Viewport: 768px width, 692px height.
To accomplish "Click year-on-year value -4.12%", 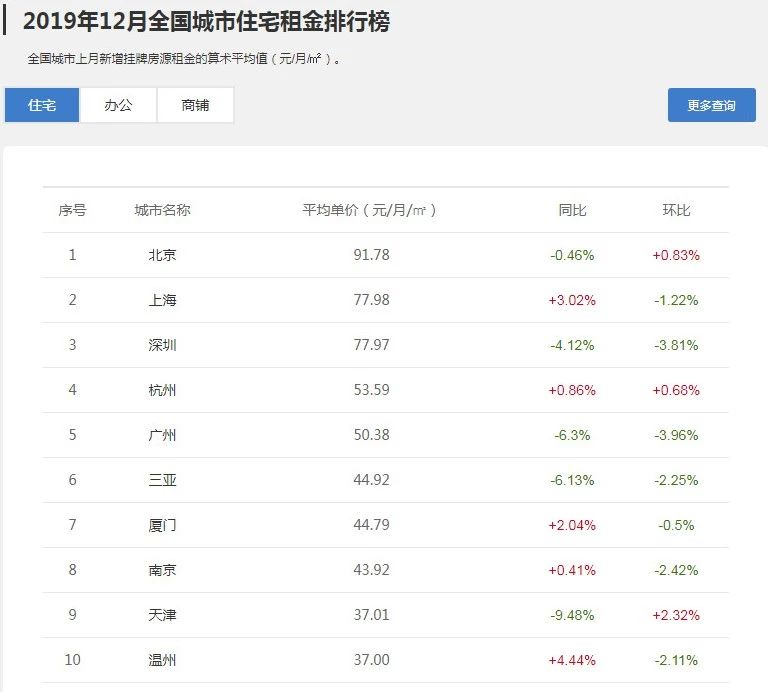I will [572, 345].
